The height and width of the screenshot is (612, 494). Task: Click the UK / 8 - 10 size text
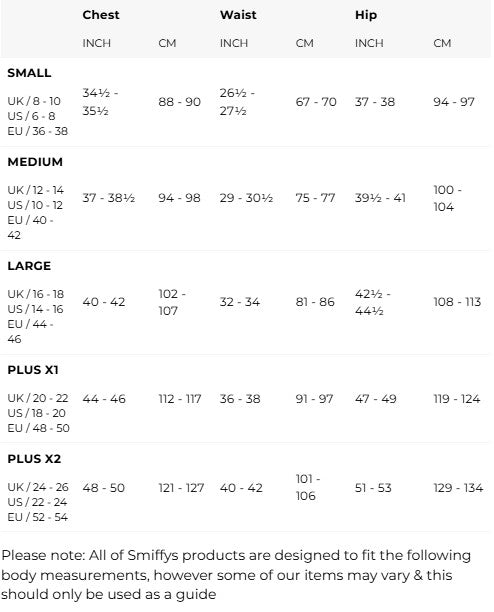click(34, 101)
